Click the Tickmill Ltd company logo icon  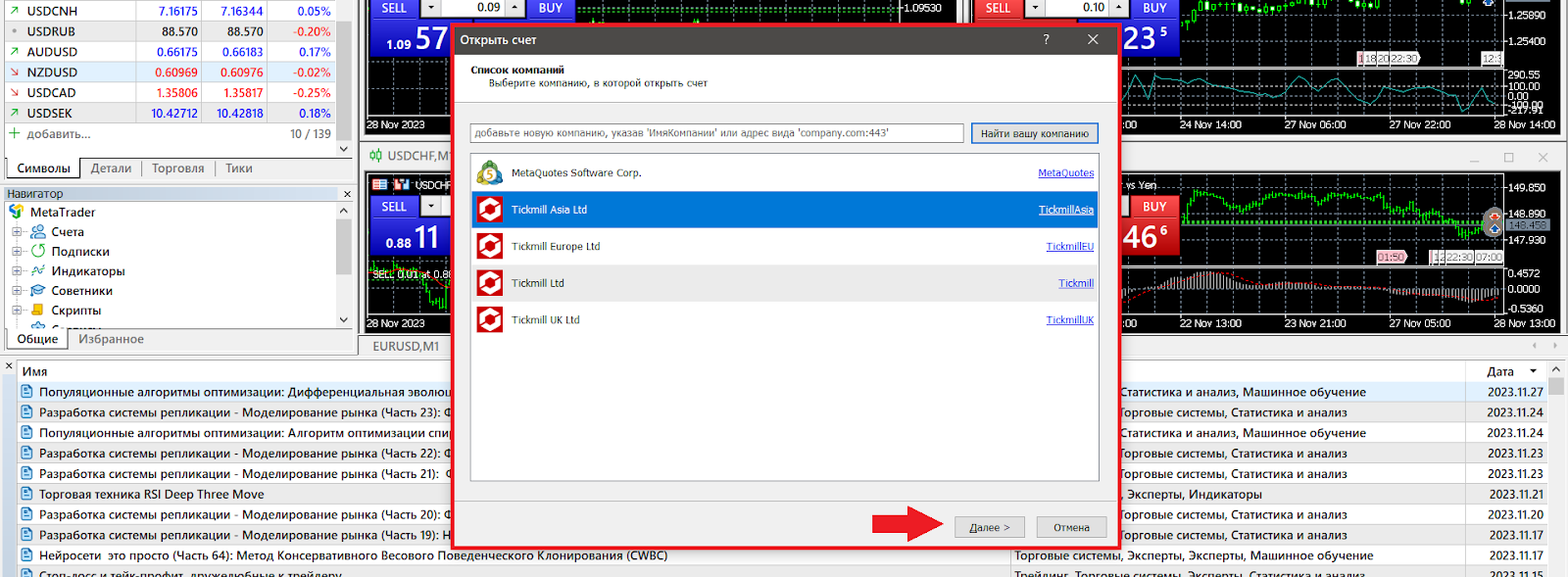coord(489,283)
